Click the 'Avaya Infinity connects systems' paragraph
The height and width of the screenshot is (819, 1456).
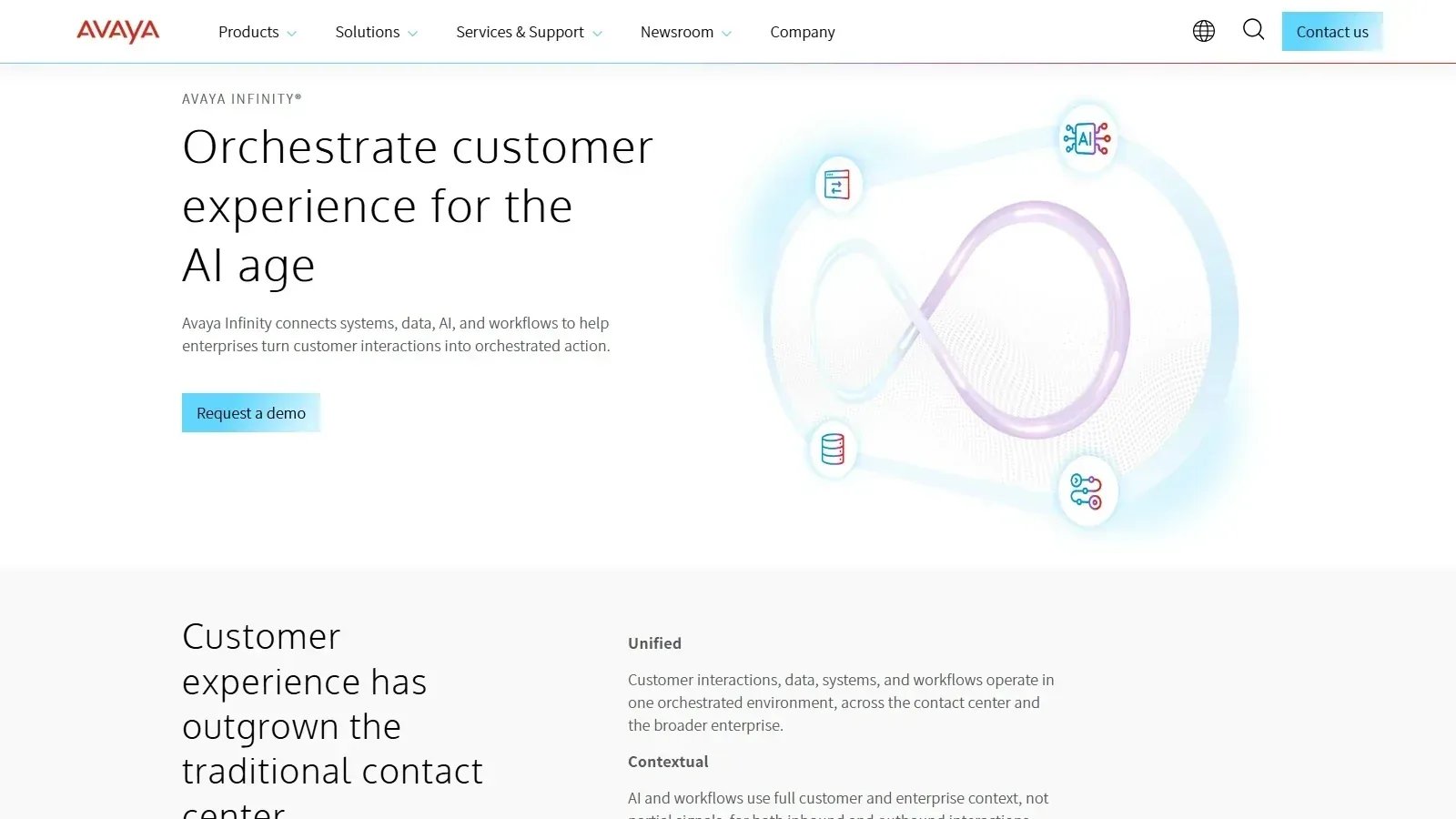click(396, 334)
